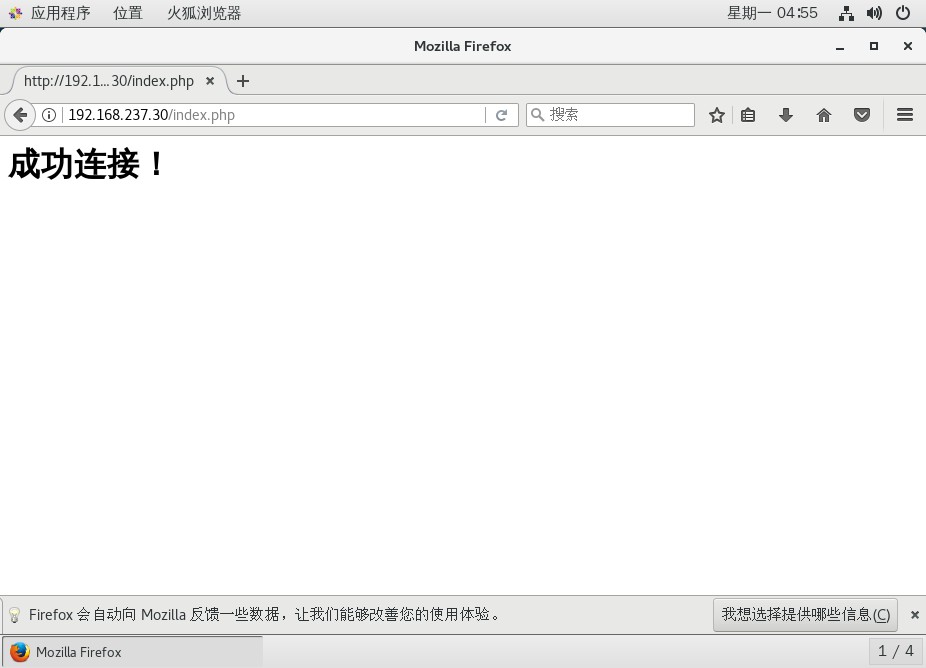
Task: Open the network status icon
Action: [x=846, y=13]
